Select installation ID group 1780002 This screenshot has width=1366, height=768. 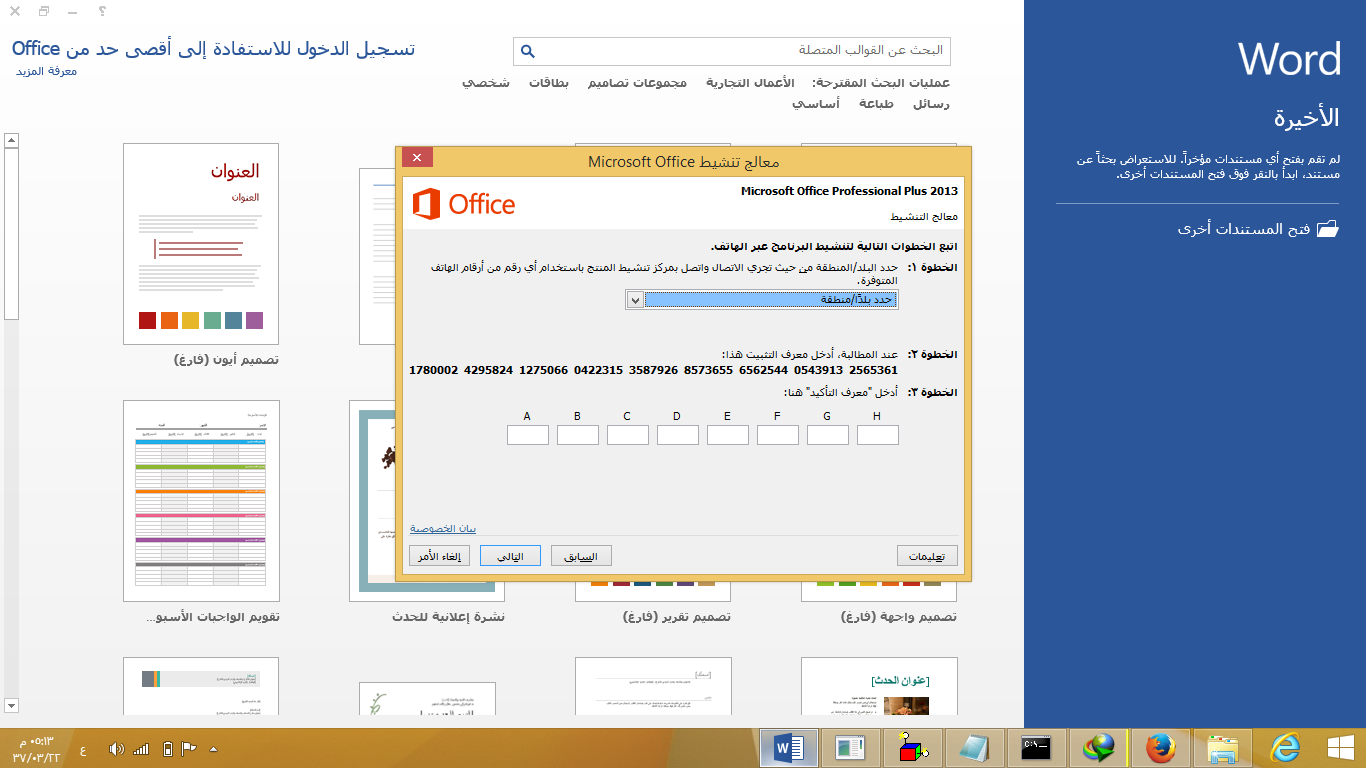pos(434,370)
